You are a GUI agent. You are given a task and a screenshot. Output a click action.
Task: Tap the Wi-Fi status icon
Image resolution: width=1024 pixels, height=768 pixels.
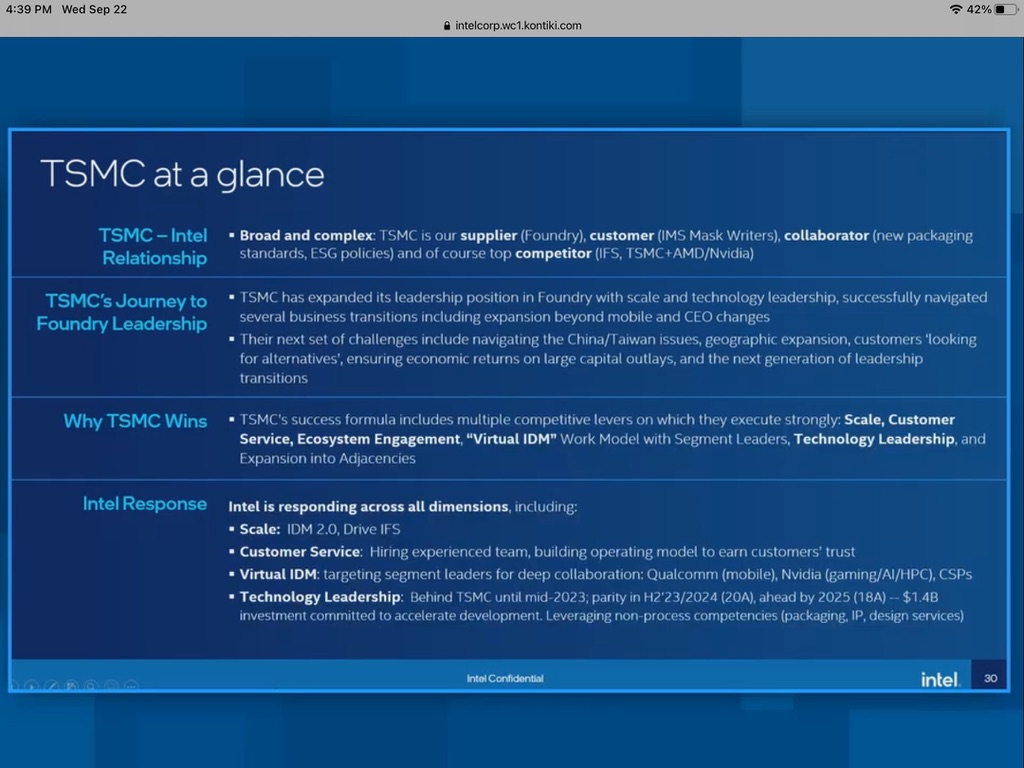(x=956, y=9)
